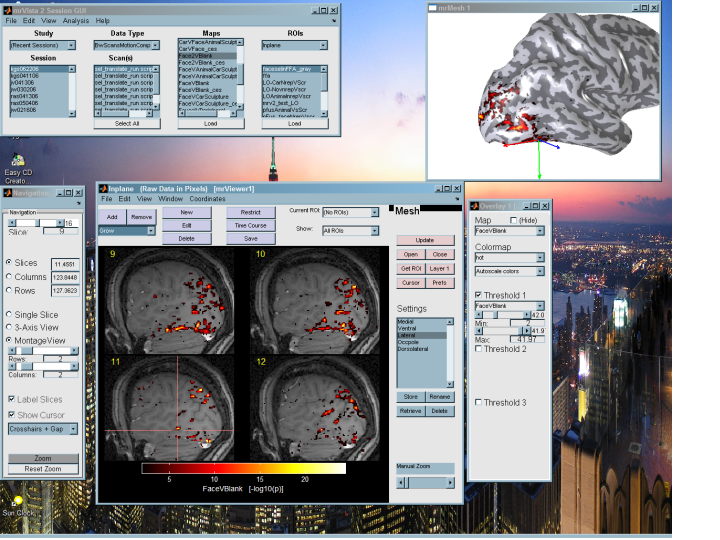Select the 3-Axis View radio button
Screen dimensions: 720x540
coord(9,327)
